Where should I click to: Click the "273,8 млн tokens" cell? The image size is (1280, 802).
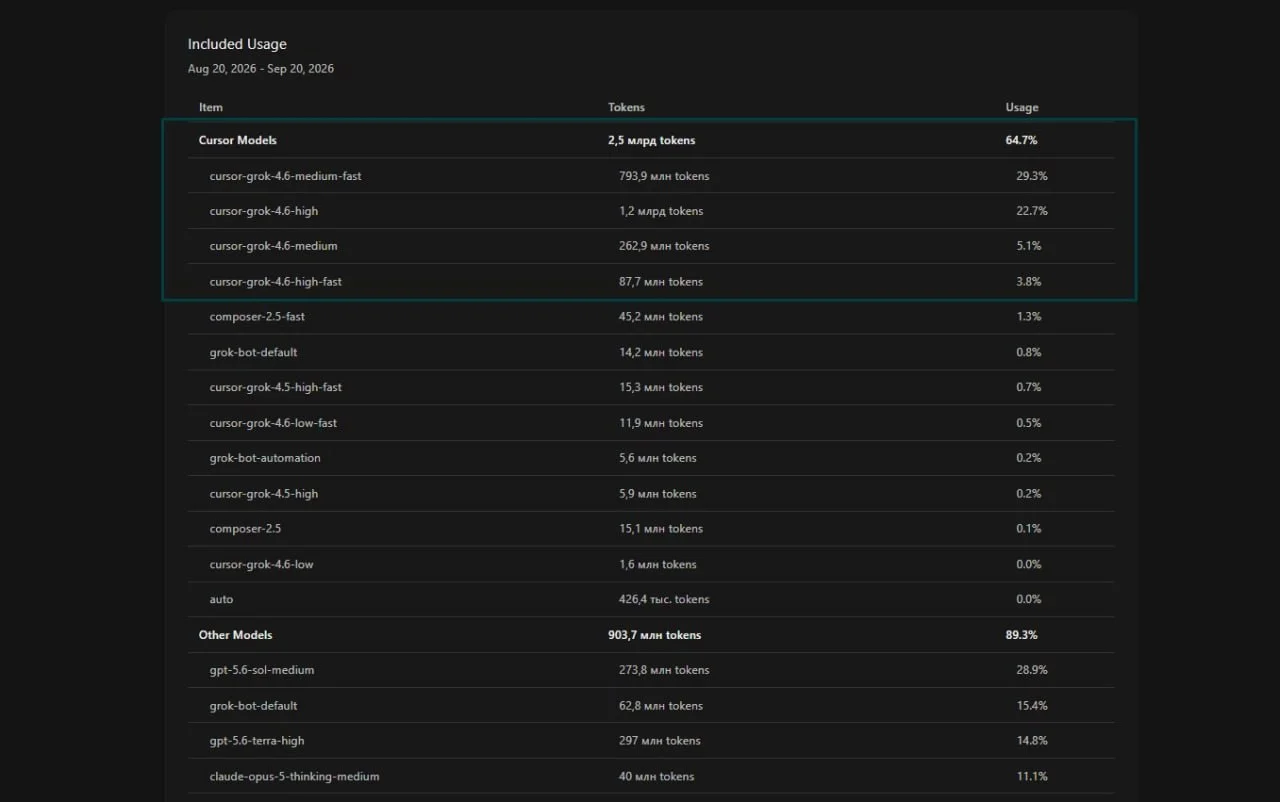coord(664,670)
